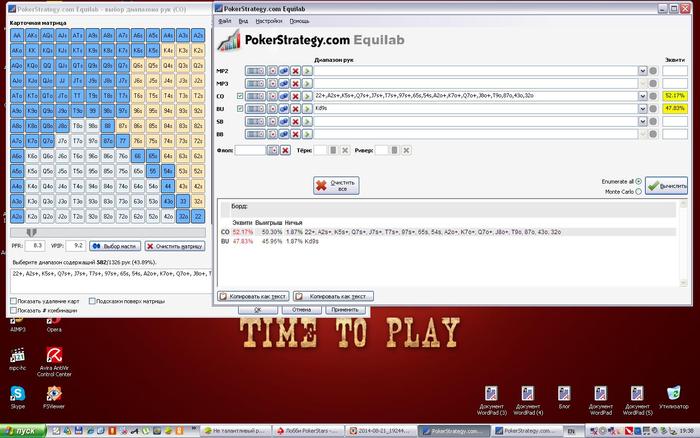Open the Skype desktop shortcut

click(18, 397)
